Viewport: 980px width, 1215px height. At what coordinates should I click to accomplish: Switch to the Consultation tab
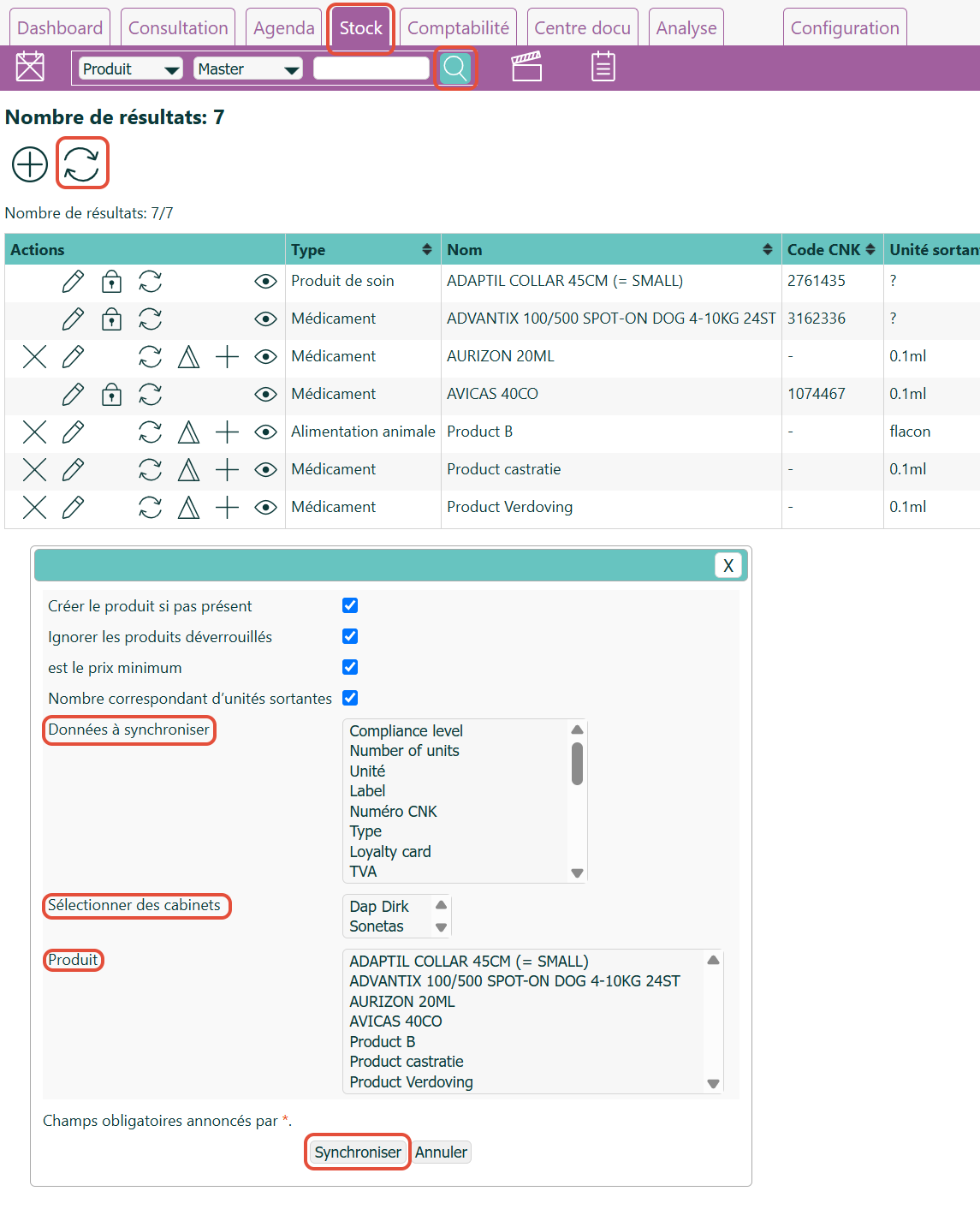tap(178, 28)
